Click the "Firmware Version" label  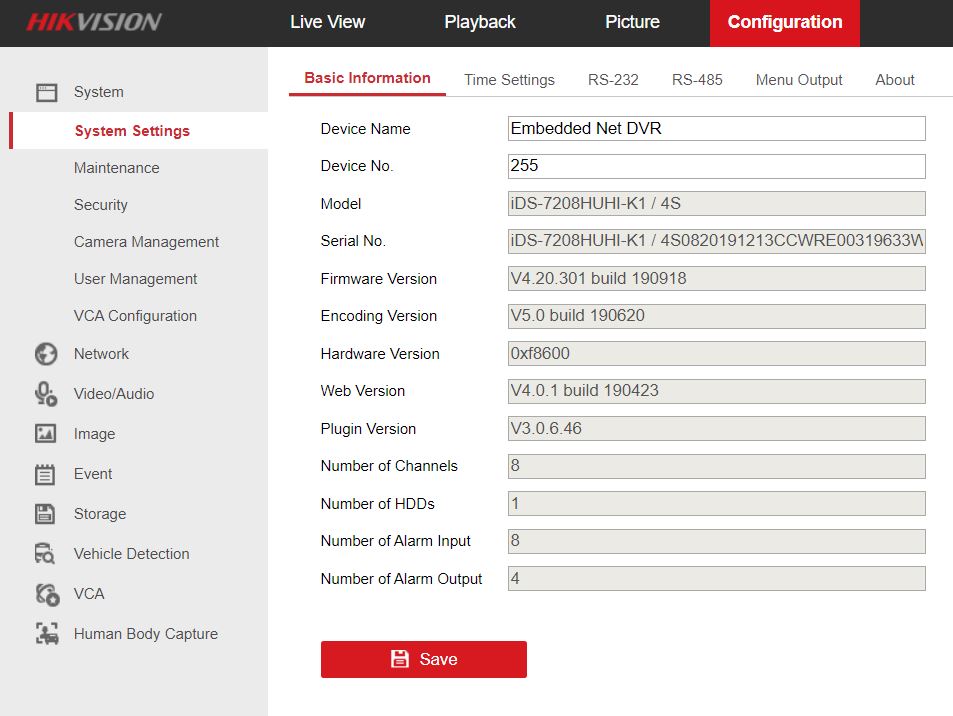(x=379, y=279)
